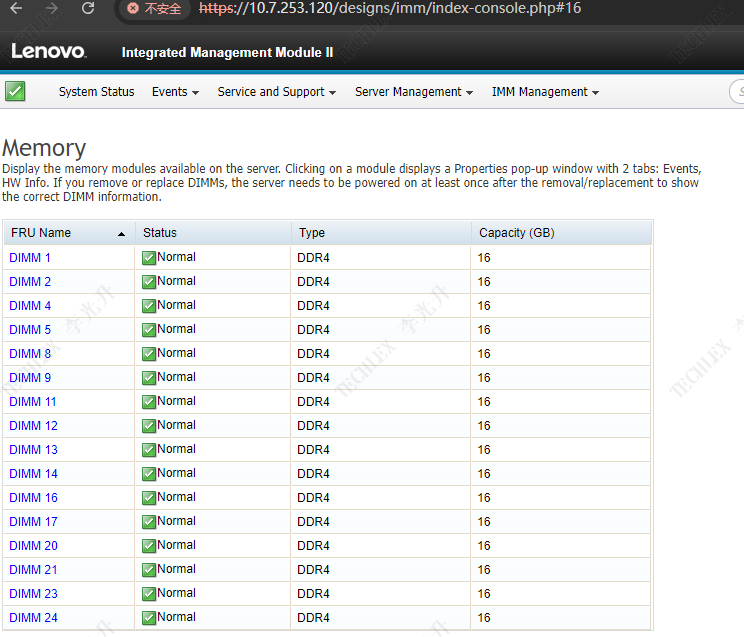
Task: Click the Lenovo logo
Action: point(48,51)
